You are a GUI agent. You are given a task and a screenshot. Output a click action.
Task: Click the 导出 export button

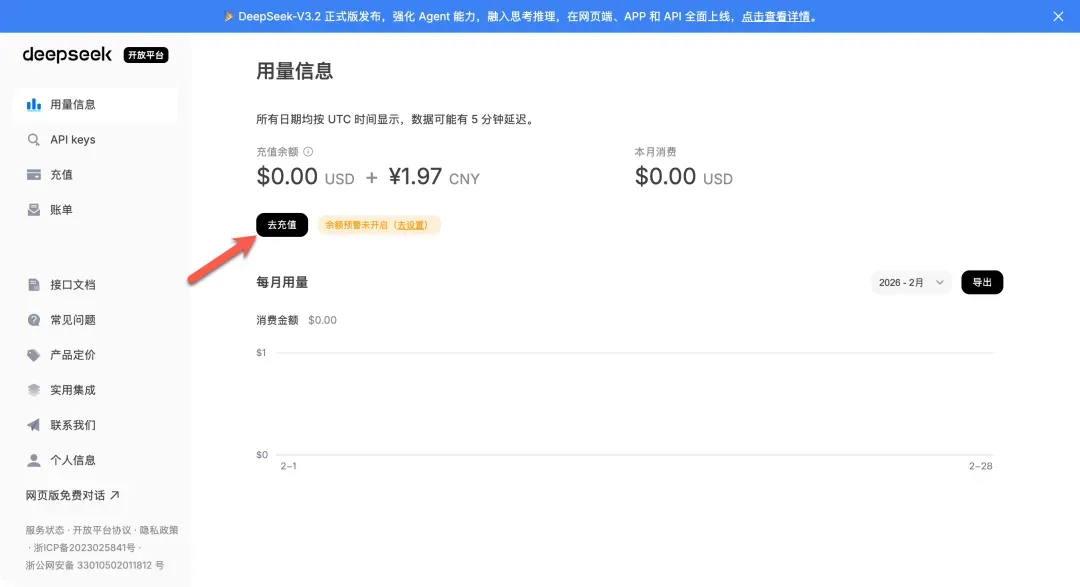point(982,283)
